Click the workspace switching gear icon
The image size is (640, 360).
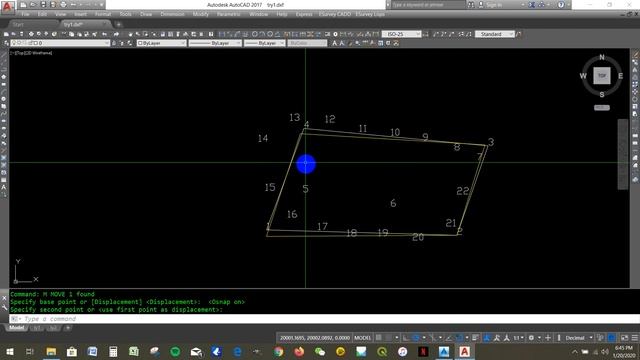tap(531, 338)
